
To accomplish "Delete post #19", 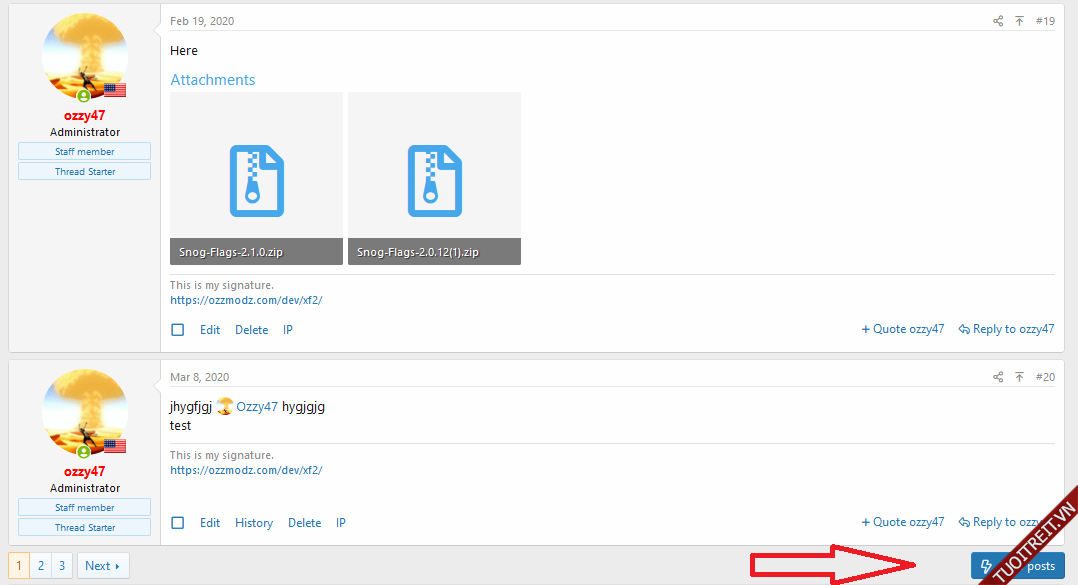I will (252, 330).
